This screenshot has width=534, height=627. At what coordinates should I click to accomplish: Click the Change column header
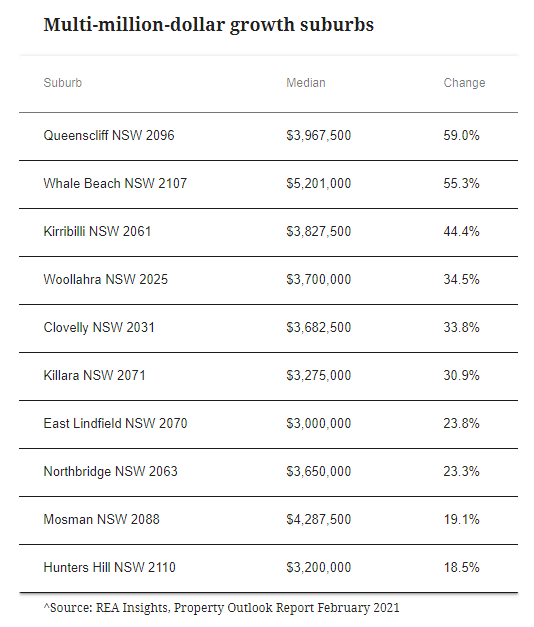click(x=464, y=83)
